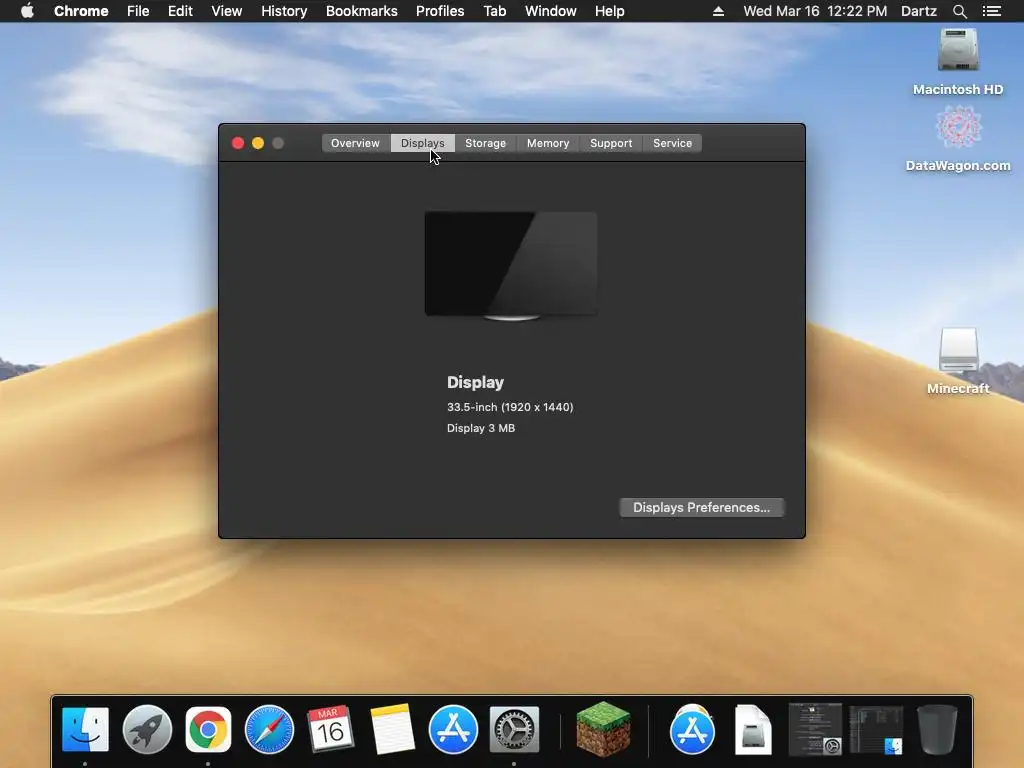Switch to the Storage tab
The width and height of the screenshot is (1024, 768).
[x=485, y=143]
